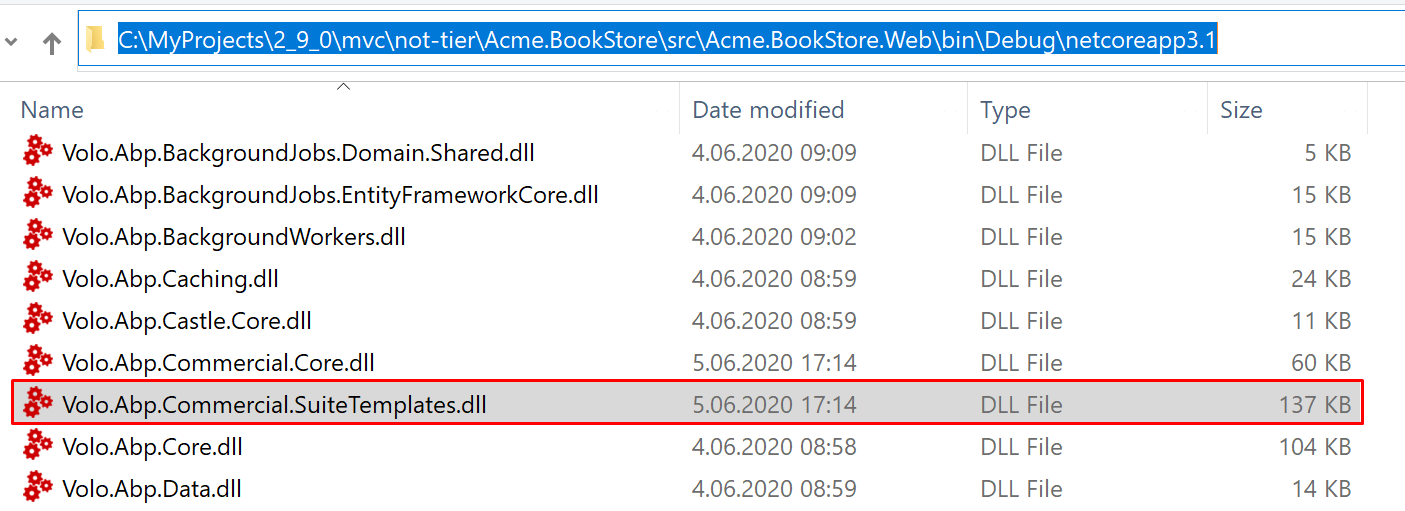
Task: Click the Volo.Abp.Caching.dll file icon
Action: click(38, 278)
